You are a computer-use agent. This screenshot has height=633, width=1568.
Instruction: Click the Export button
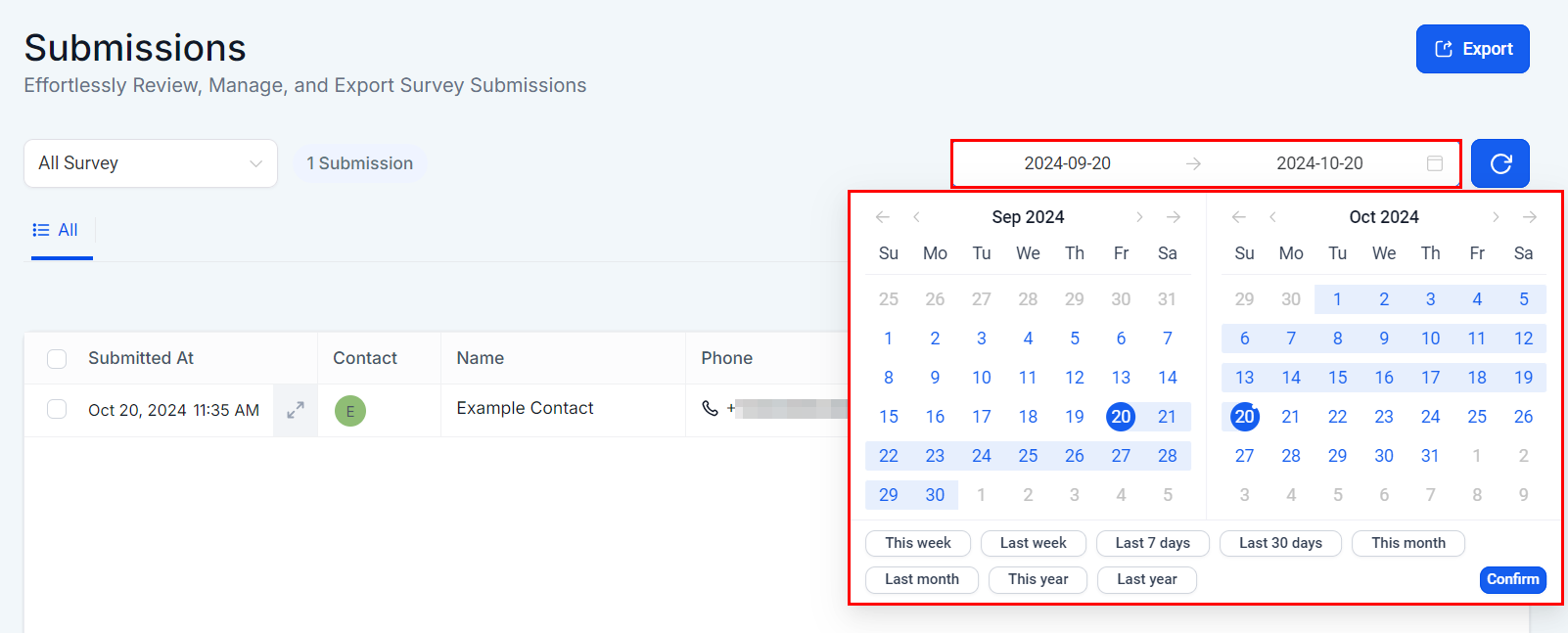tap(1472, 49)
